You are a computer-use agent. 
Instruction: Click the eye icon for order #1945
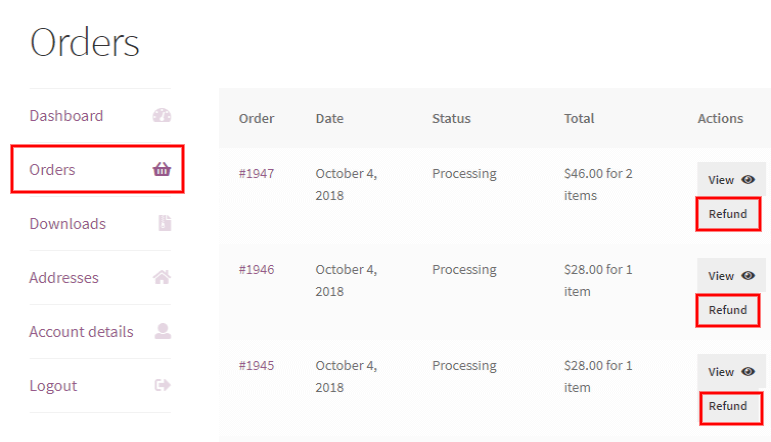click(x=748, y=372)
